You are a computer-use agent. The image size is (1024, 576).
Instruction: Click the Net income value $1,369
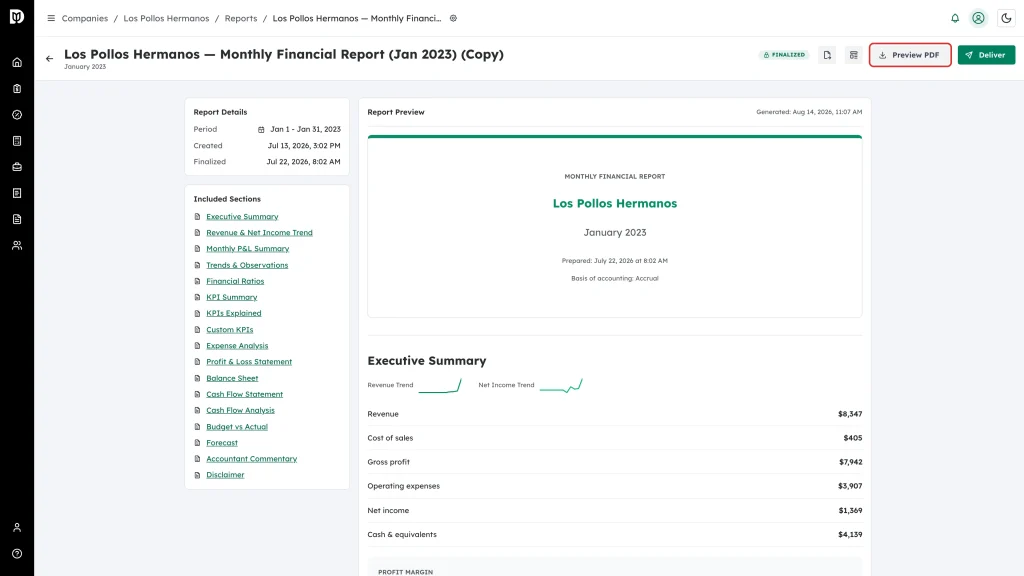point(850,511)
